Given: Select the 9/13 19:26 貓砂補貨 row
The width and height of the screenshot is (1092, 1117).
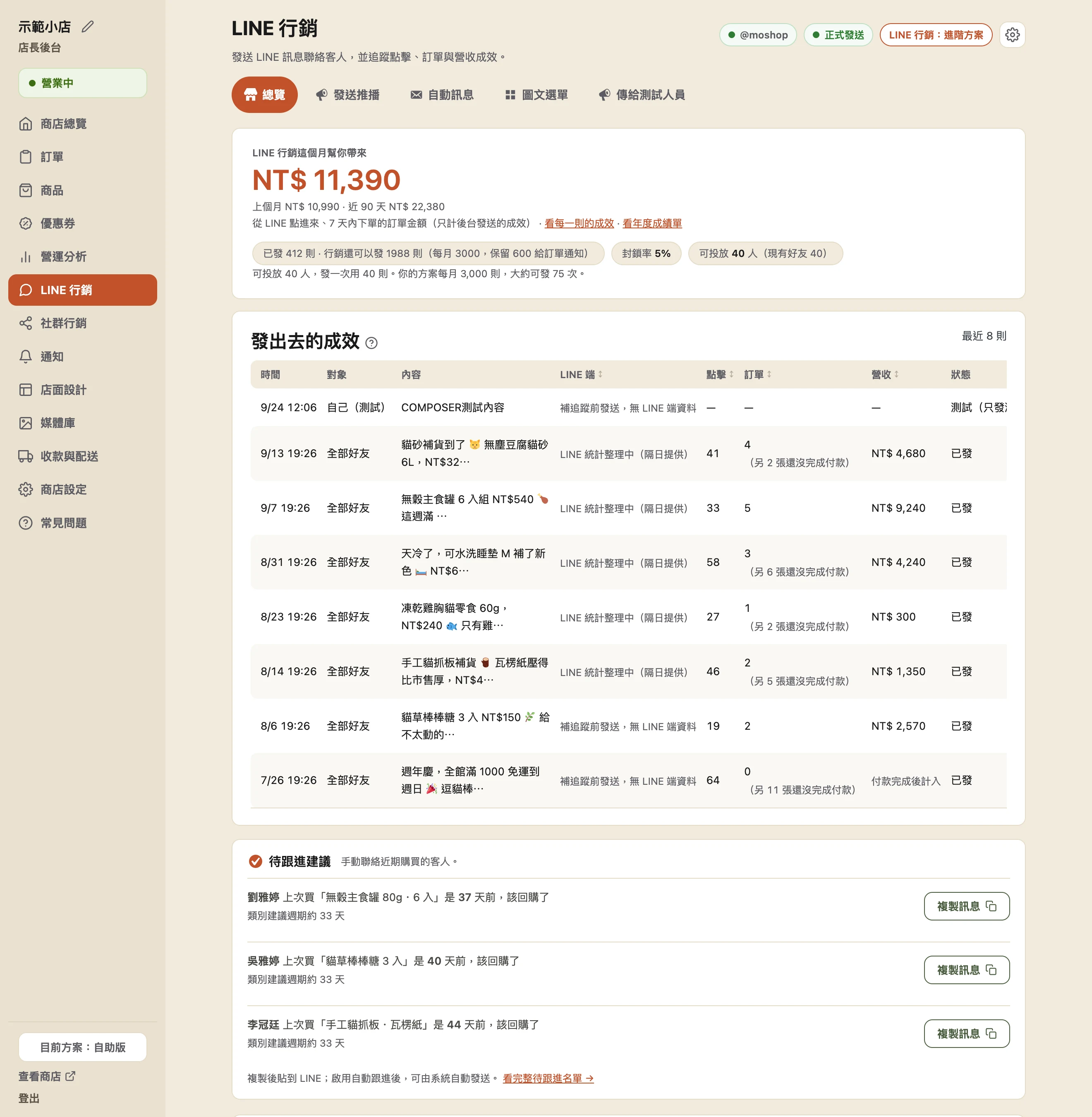Looking at the screenshot, I should [x=628, y=453].
